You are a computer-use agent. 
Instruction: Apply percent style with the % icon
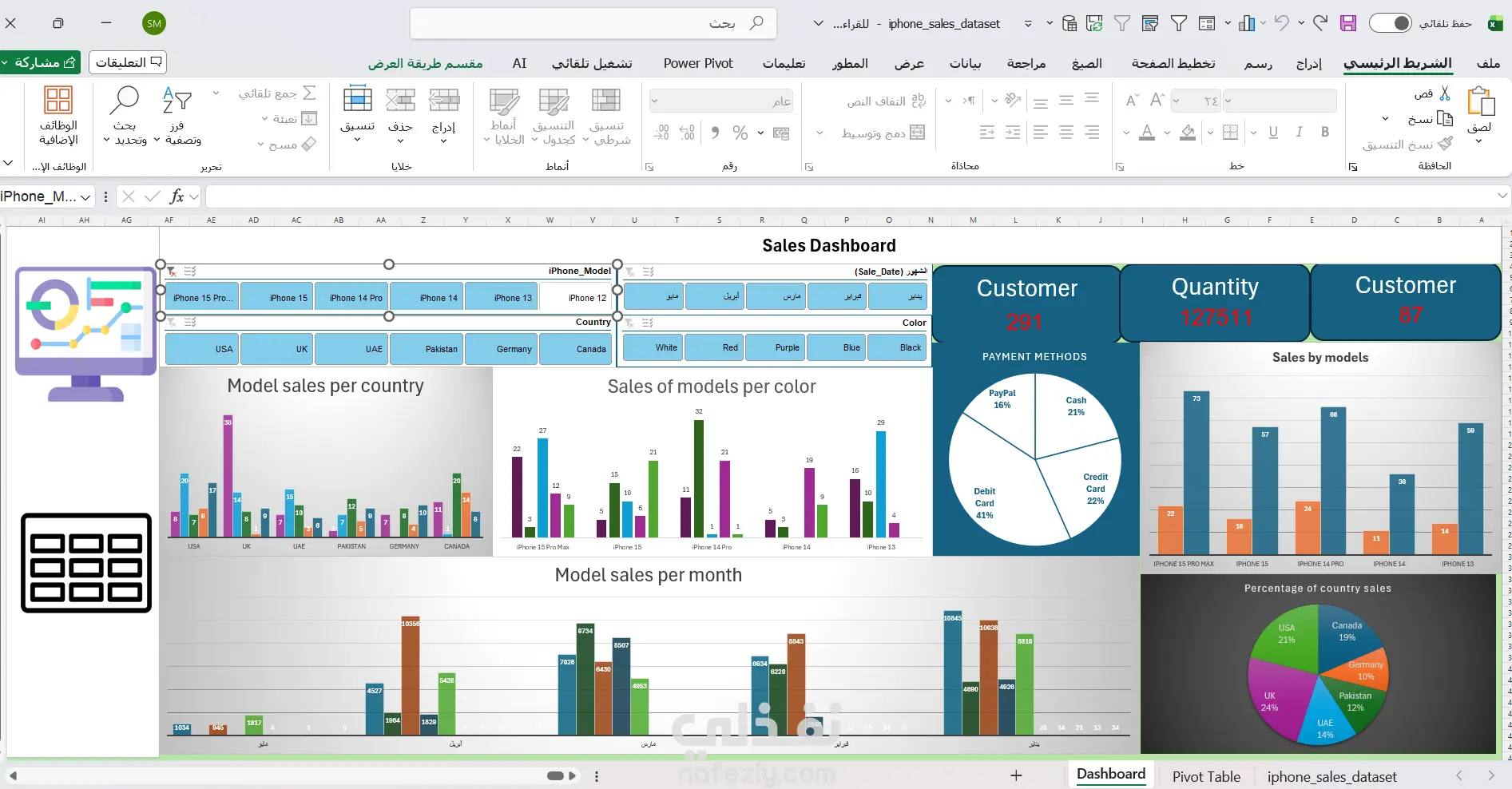tap(740, 133)
